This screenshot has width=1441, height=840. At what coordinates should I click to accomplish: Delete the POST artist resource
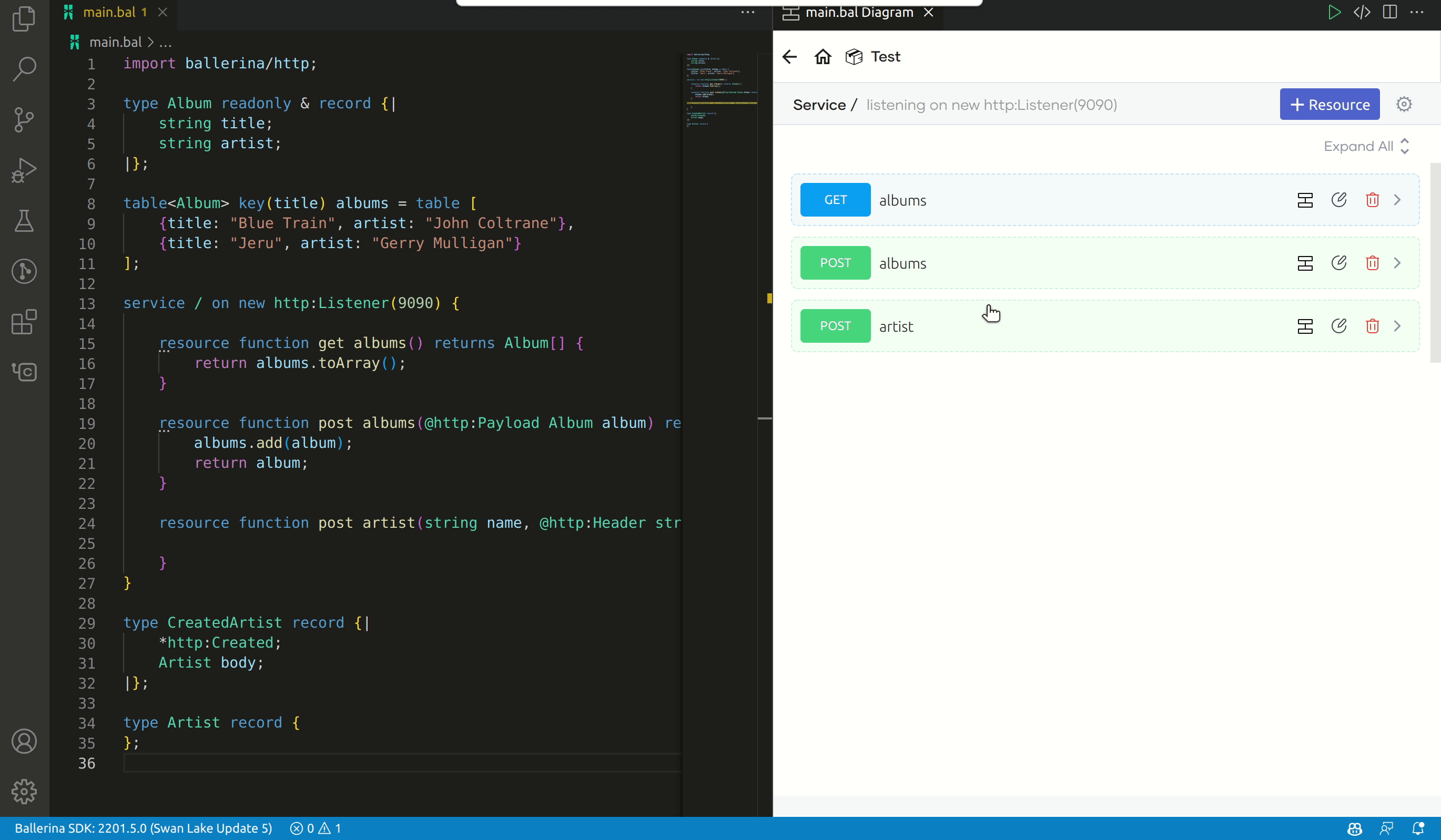[x=1373, y=325]
